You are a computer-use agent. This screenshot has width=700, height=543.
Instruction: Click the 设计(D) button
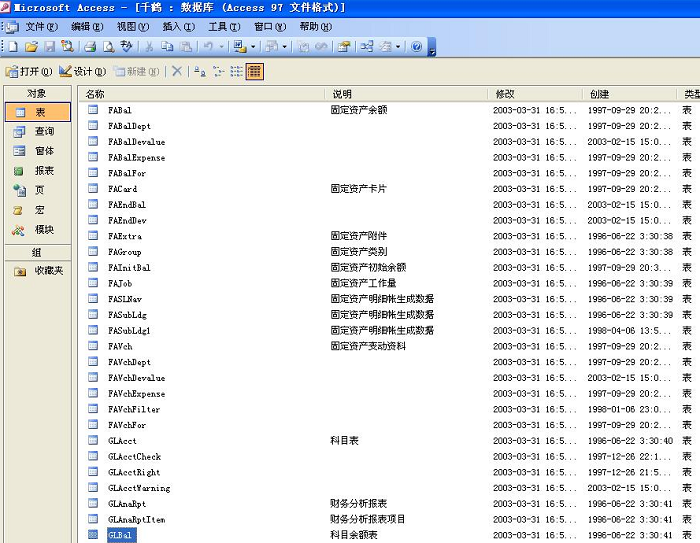[83, 71]
